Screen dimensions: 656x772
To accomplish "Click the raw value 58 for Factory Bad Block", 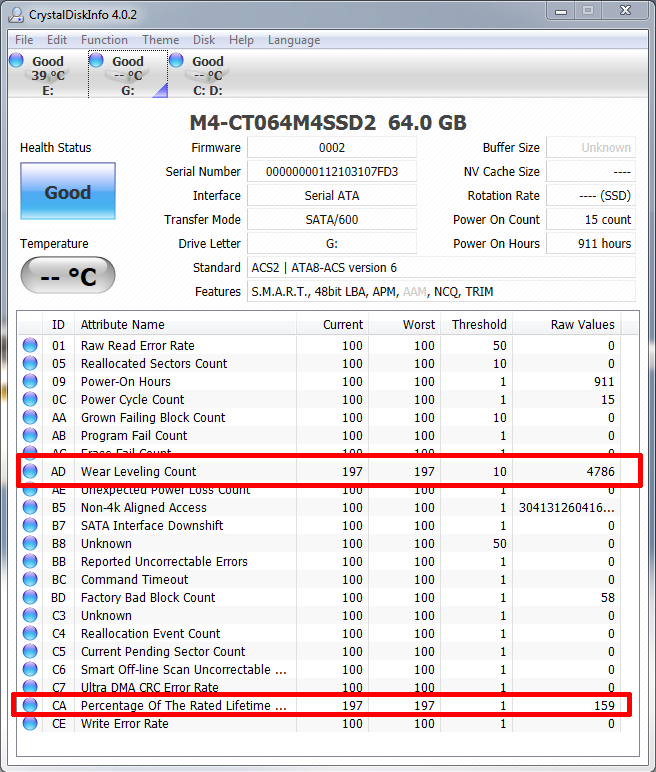I will [608, 598].
